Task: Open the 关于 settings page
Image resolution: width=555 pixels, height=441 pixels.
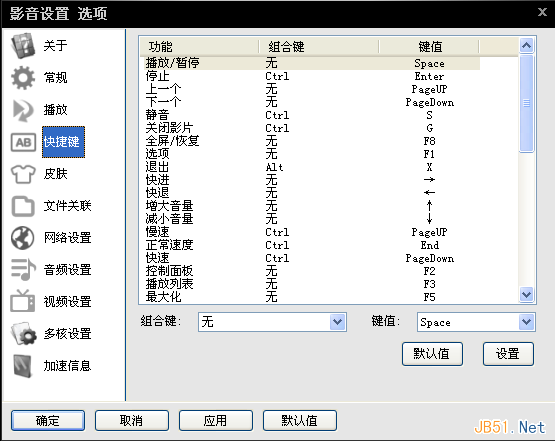Action: coord(55,46)
